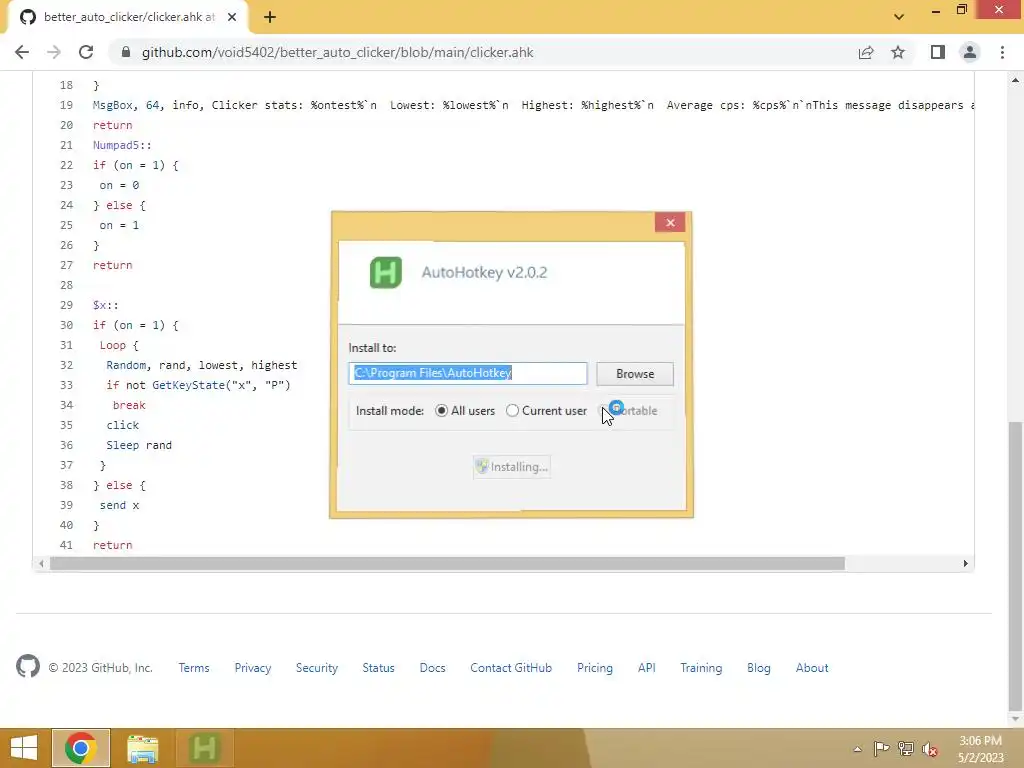
Task: Click the Browse button
Action: (635, 374)
